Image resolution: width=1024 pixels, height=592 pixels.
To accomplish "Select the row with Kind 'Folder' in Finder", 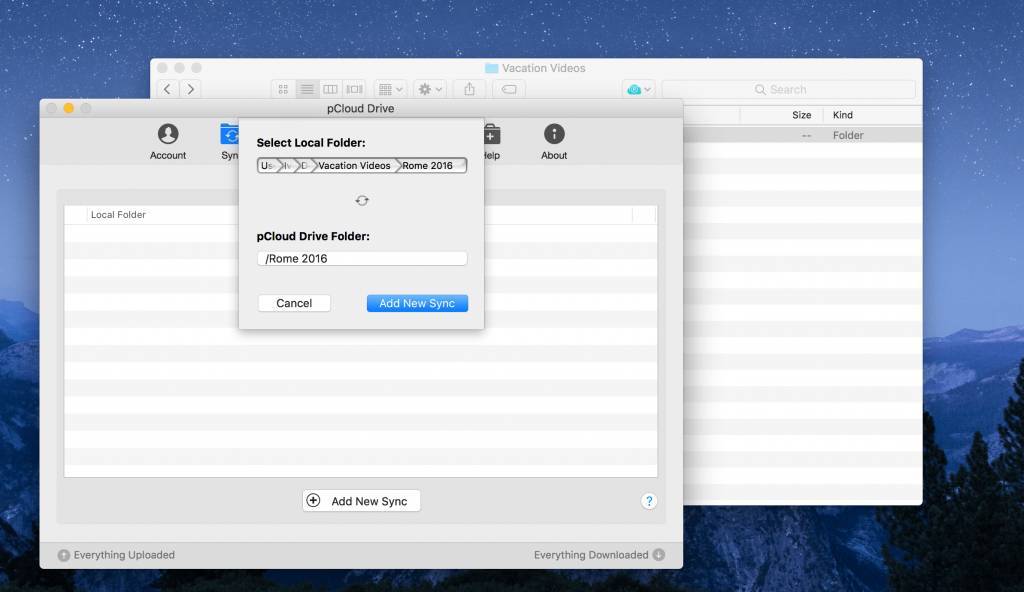I will pos(803,135).
